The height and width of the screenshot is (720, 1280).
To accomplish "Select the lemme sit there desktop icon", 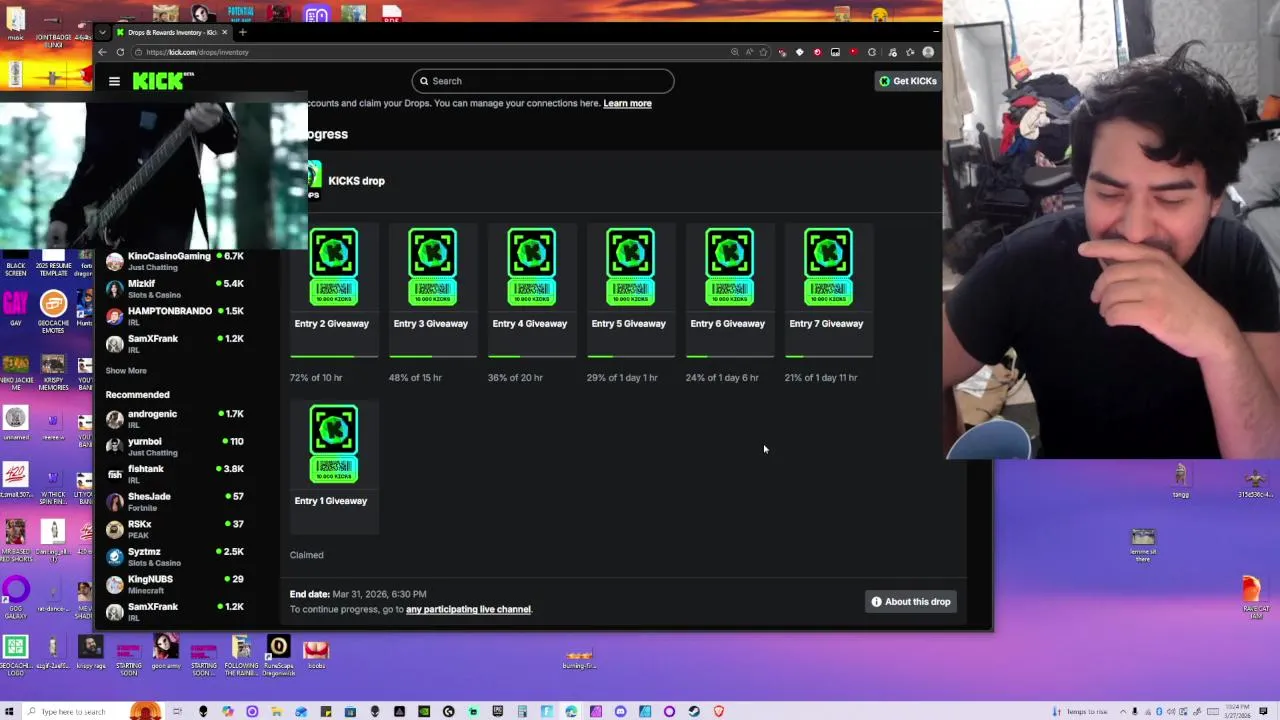I will (x=1143, y=544).
